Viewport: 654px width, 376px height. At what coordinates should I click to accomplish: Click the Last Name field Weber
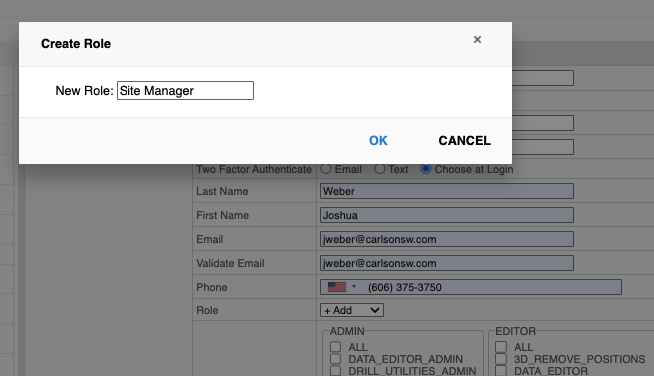tap(447, 191)
